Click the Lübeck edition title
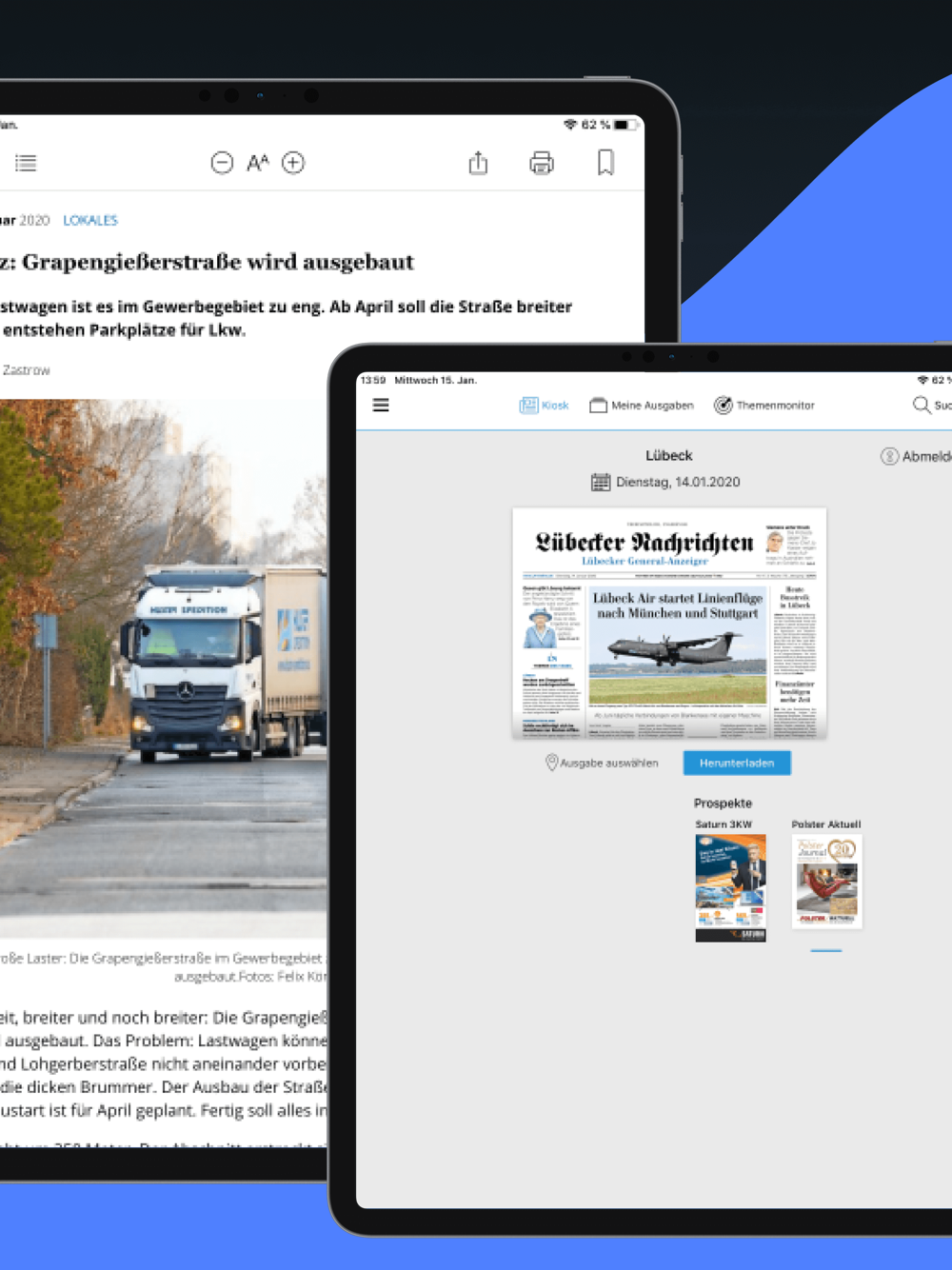This screenshot has width=952, height=1270. click(669, 455)
